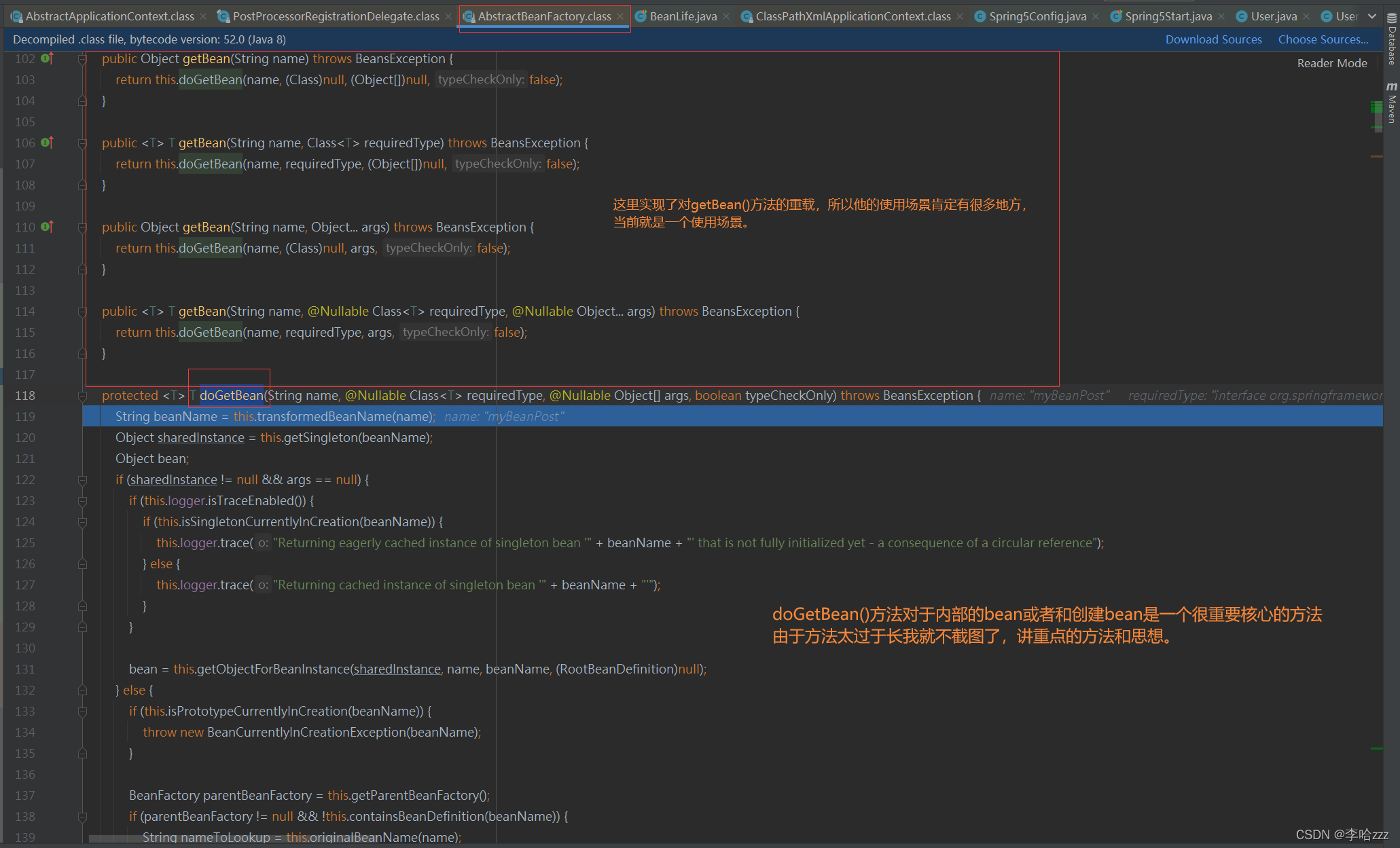1400x848 pixels.
Task: Show hidden editor tabs dropdown
Action: 1372,16
